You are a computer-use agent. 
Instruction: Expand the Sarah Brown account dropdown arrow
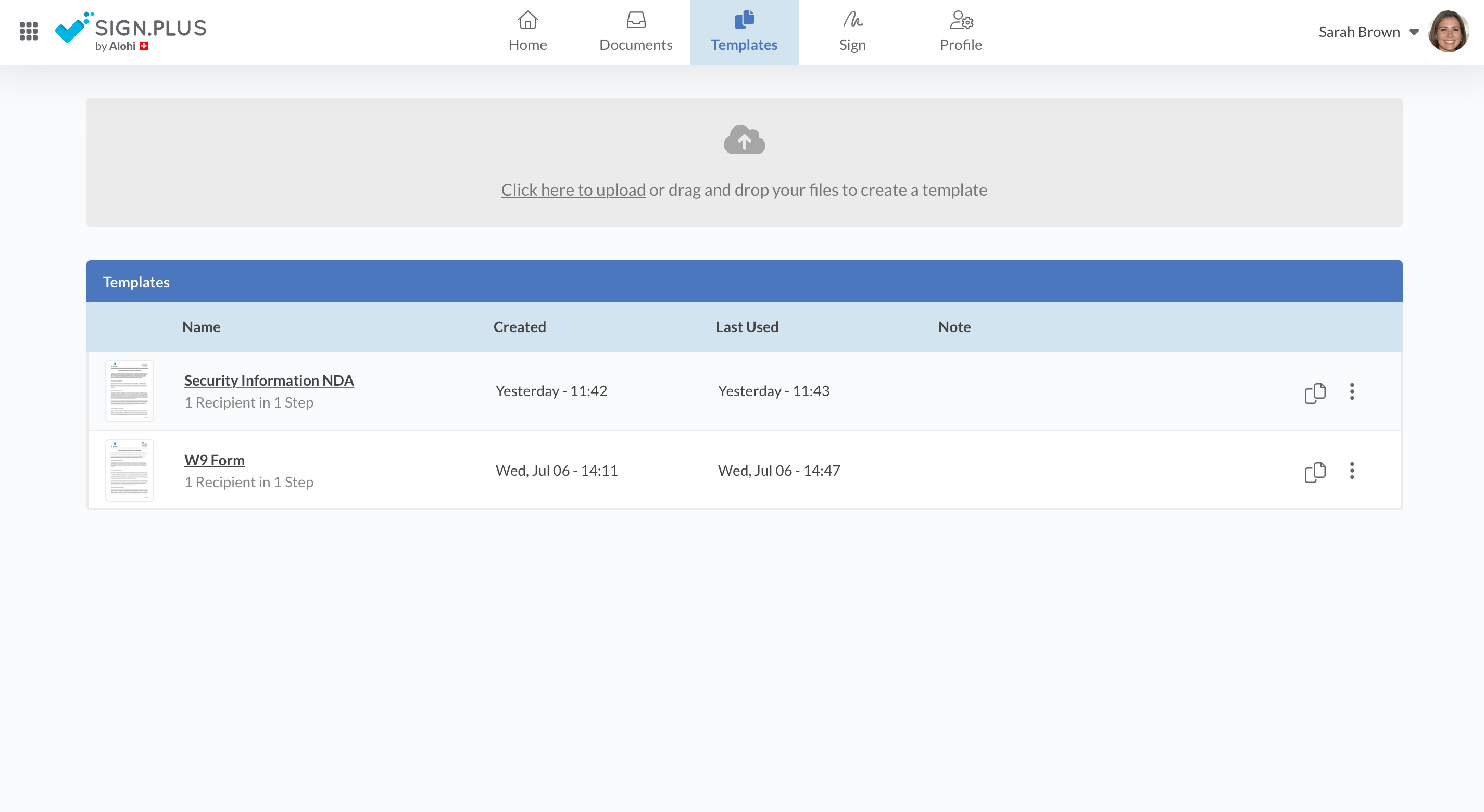(x=1414, y=32)
